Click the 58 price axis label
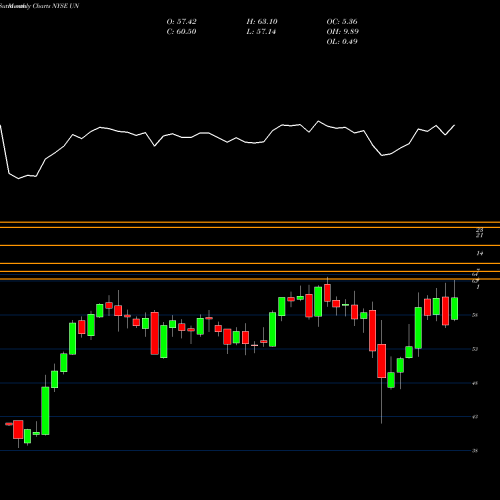Screen dimensions: 500x500 [x=475, y=315]
